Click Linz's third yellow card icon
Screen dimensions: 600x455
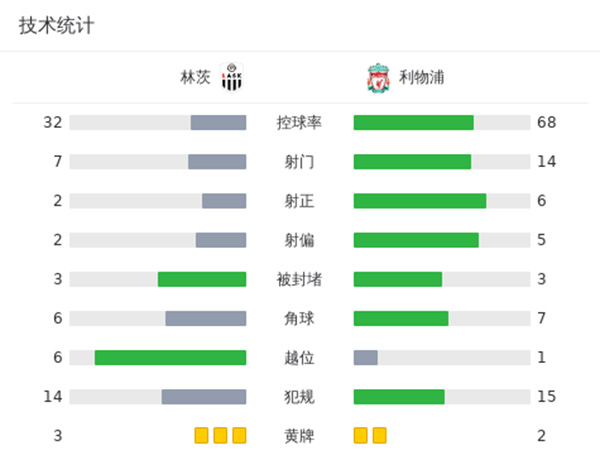click(x=239, y=435)
